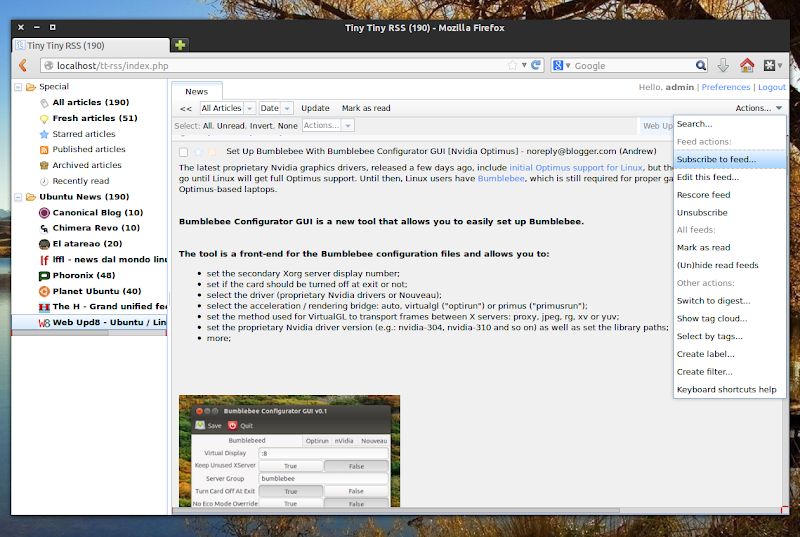Click the Web Upd8 feed icon

44,323
